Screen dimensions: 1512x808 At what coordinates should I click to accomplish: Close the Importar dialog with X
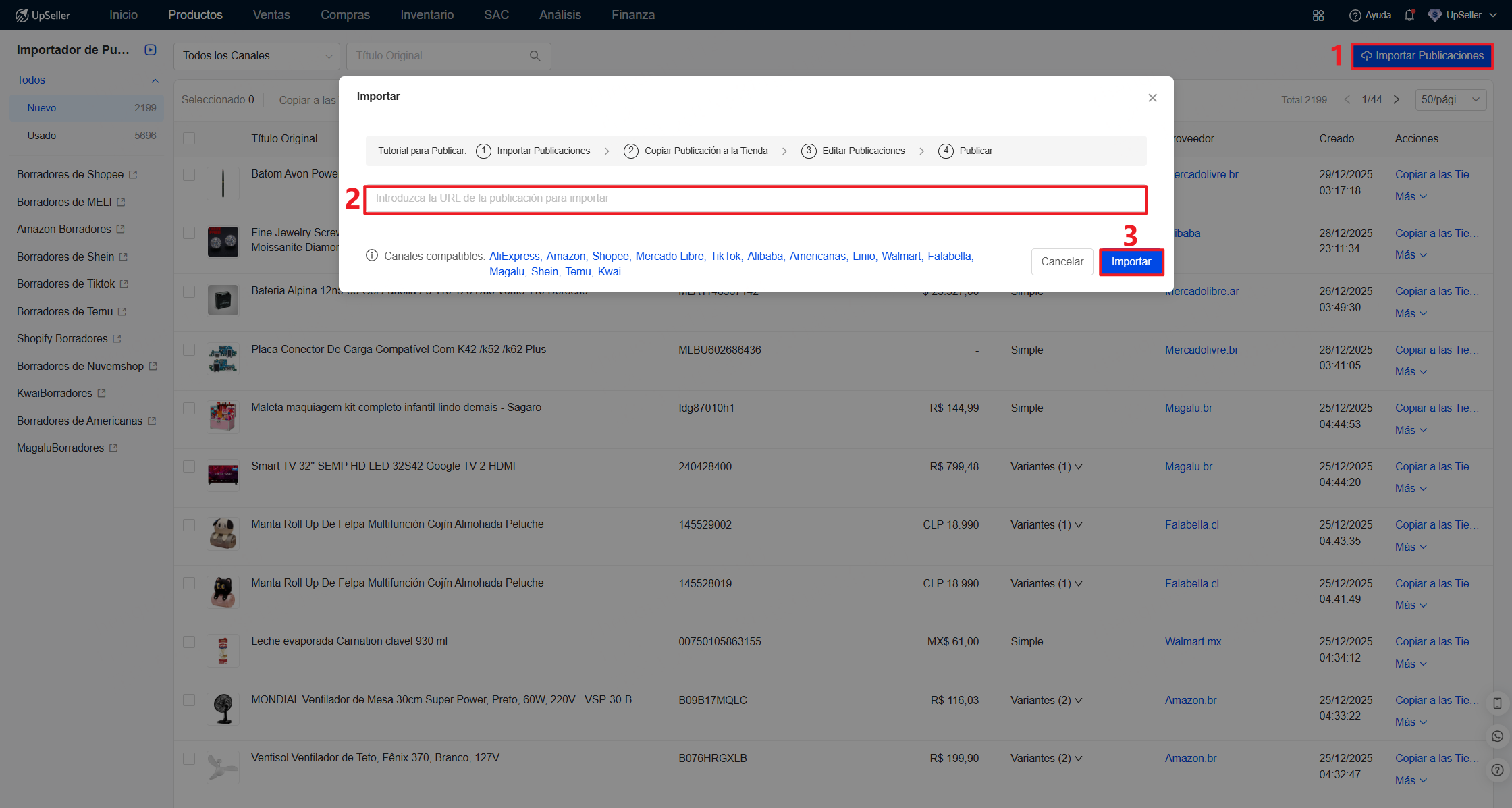point(1152,98)
